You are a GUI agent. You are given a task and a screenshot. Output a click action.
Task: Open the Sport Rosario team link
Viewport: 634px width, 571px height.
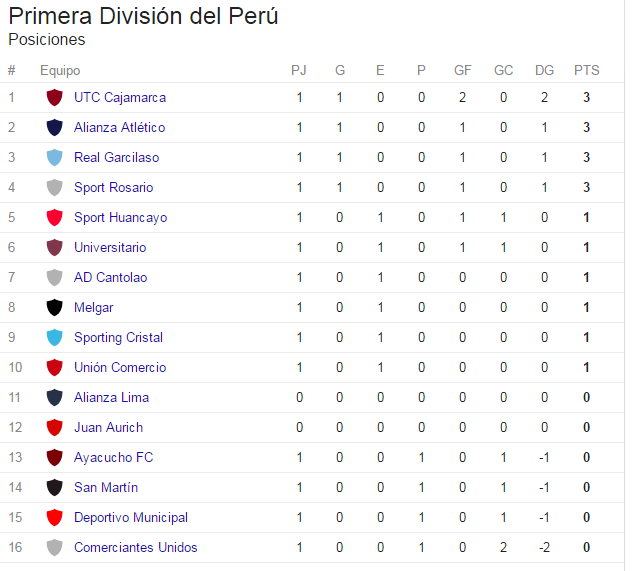tap(113, 188)
